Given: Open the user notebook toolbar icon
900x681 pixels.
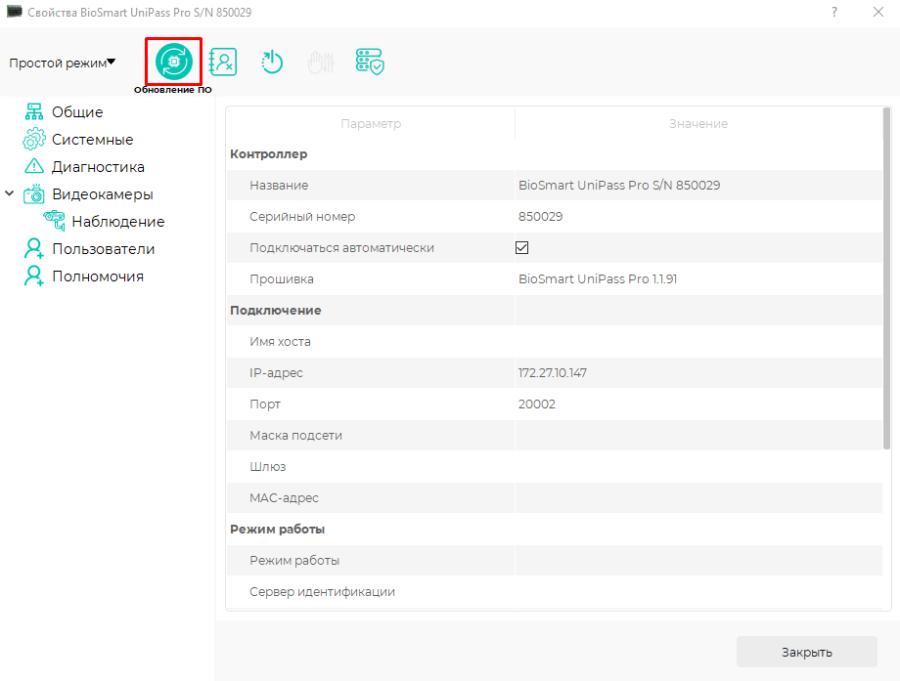Looking at the screenshot, I should tap(223, 61).
